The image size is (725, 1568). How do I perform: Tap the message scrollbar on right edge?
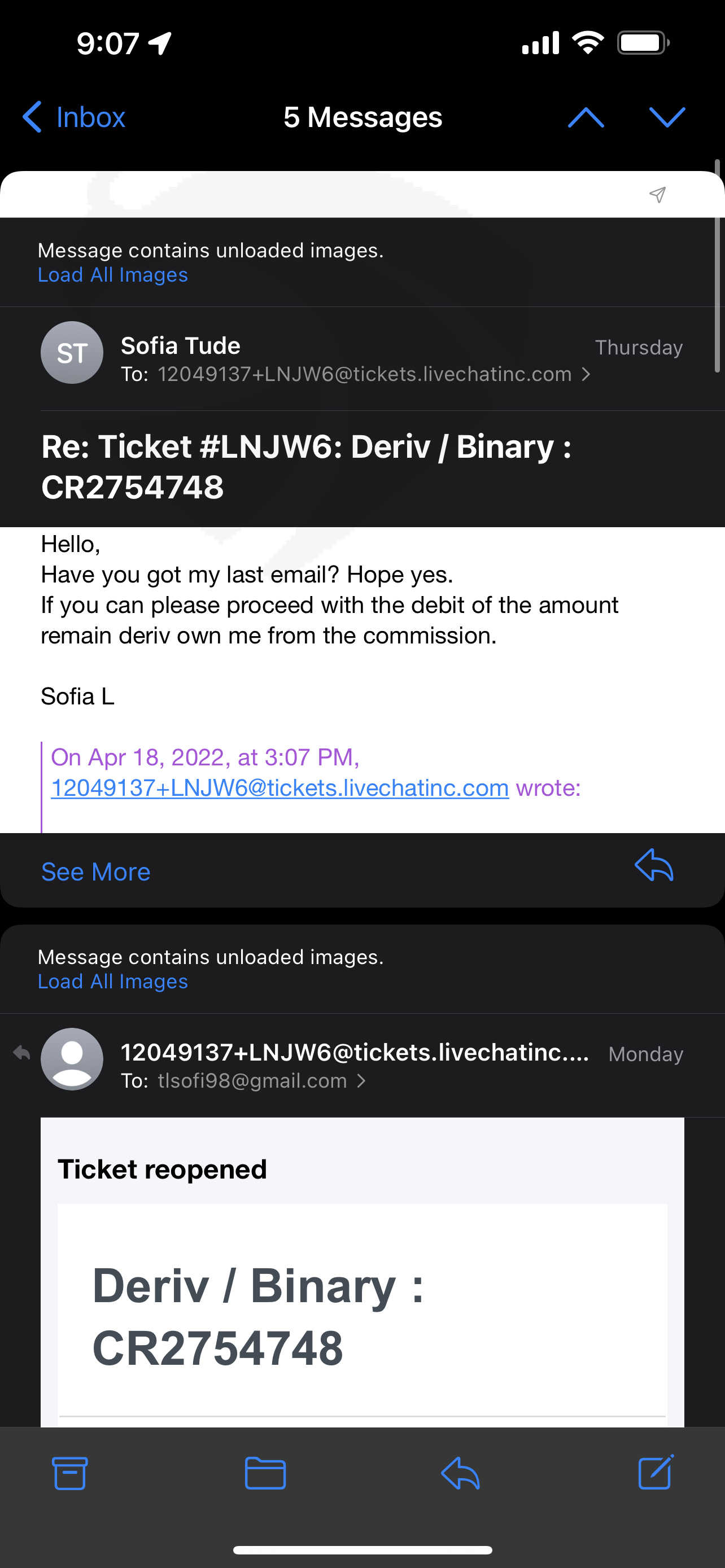(x=718, y=266)
